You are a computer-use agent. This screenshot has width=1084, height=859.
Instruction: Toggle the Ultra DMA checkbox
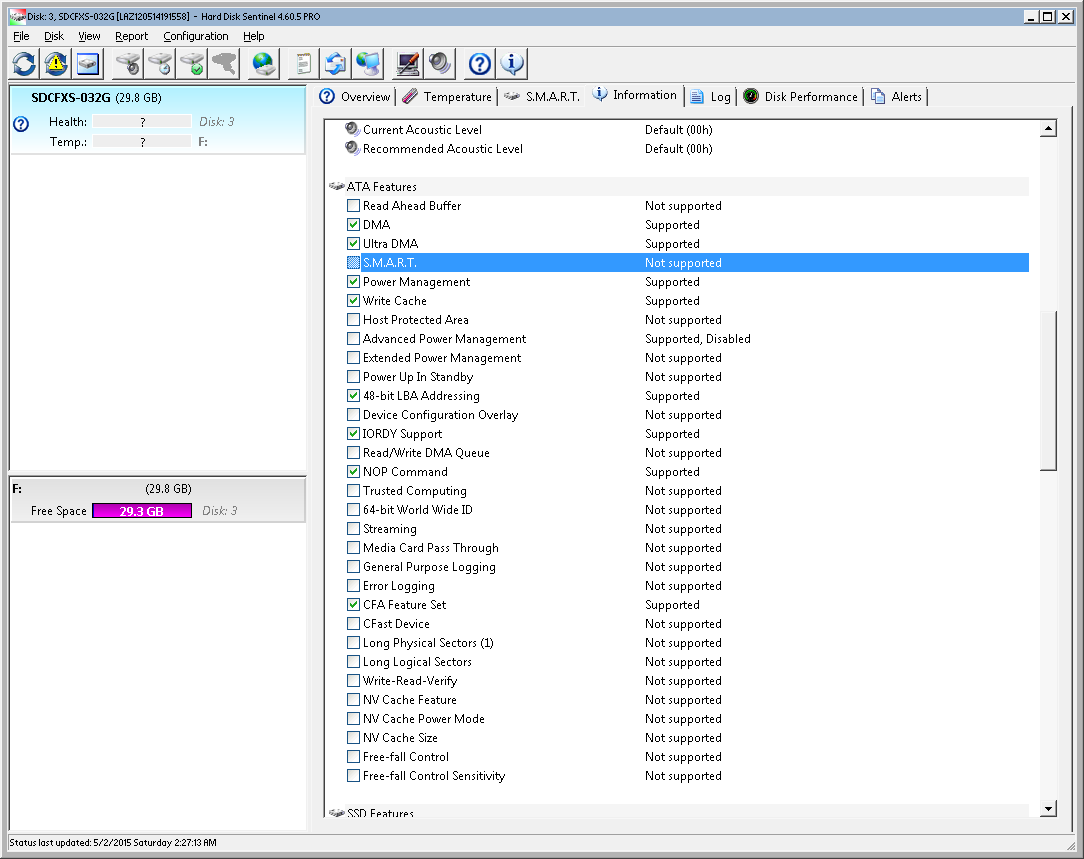point(353,244)
